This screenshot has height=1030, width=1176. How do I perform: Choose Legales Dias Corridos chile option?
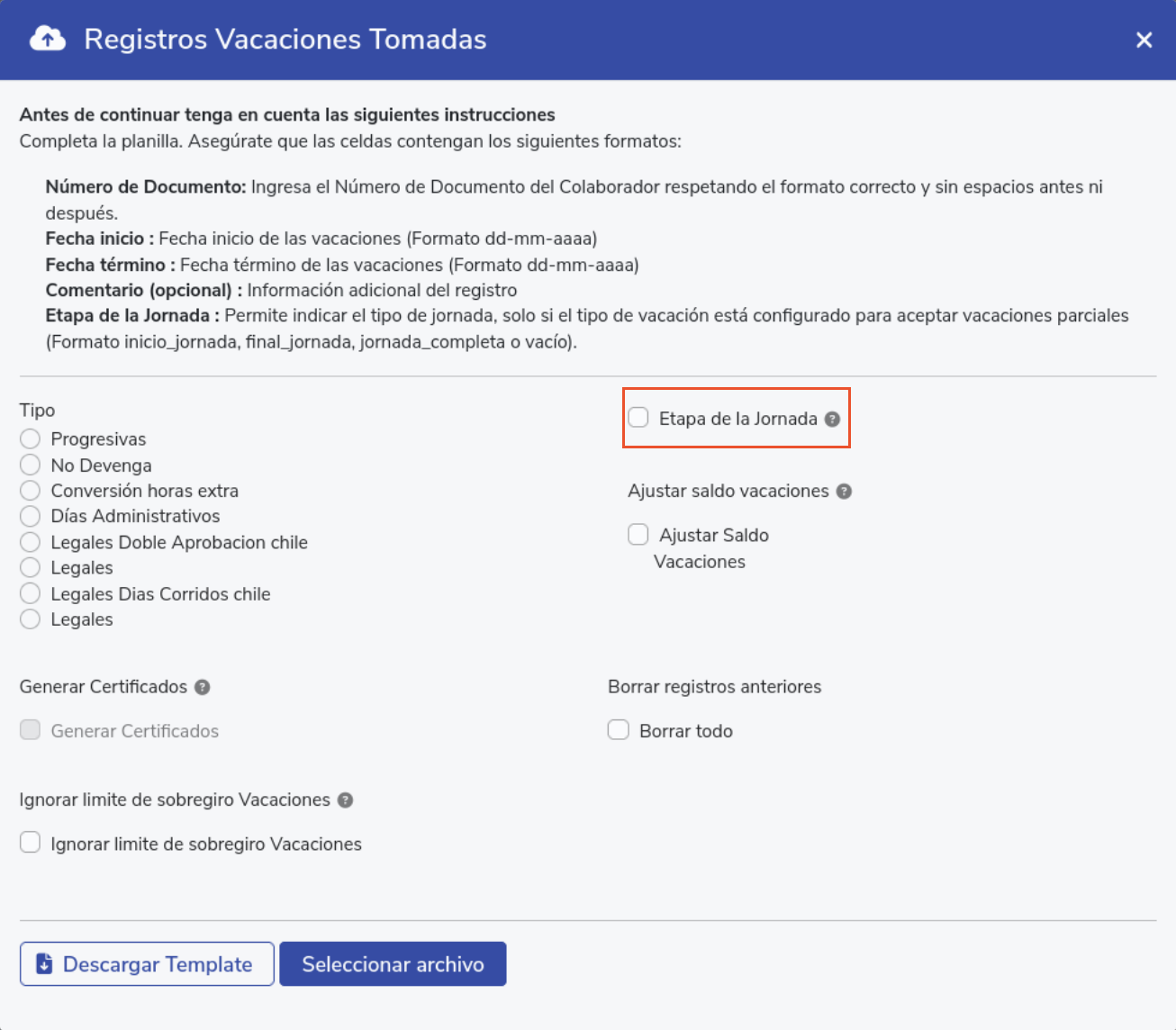(31, 593)
